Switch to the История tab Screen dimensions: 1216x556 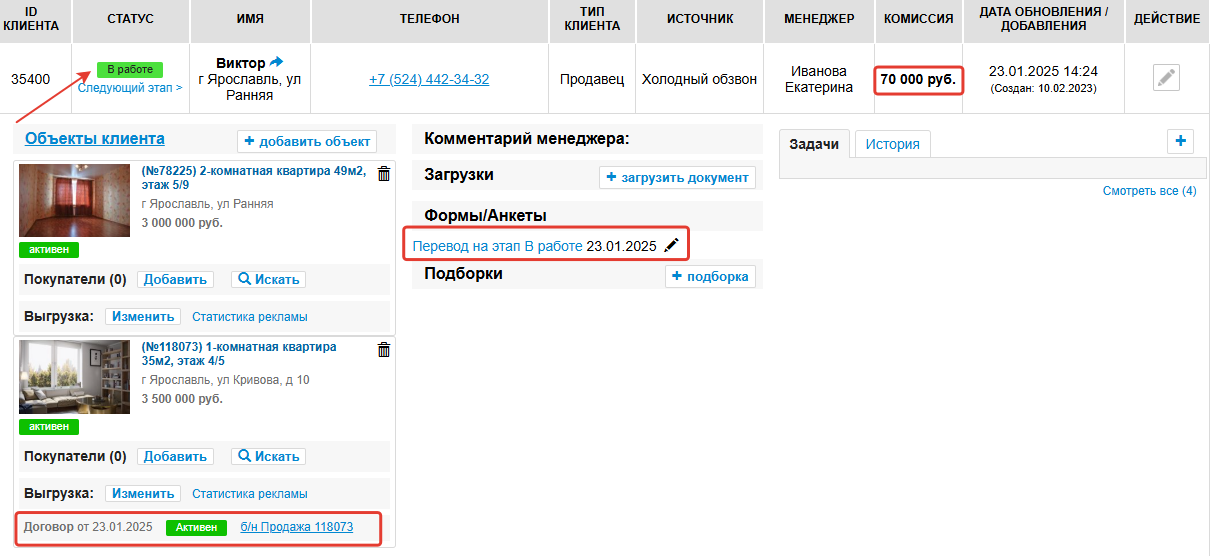892,144
